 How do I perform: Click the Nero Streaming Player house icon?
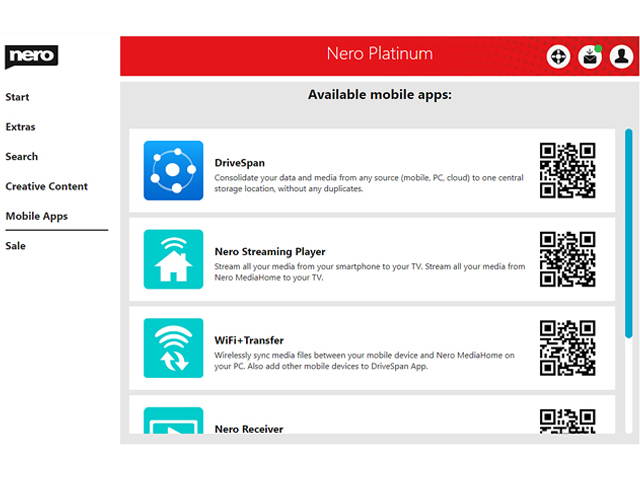173,259
